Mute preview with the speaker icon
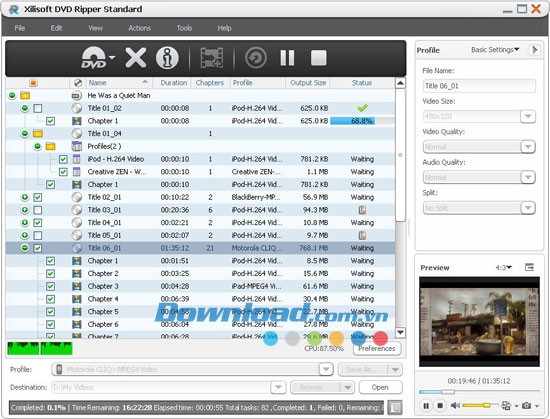The width and height of the screenshot is (550, 419). (x=455, y=406)
